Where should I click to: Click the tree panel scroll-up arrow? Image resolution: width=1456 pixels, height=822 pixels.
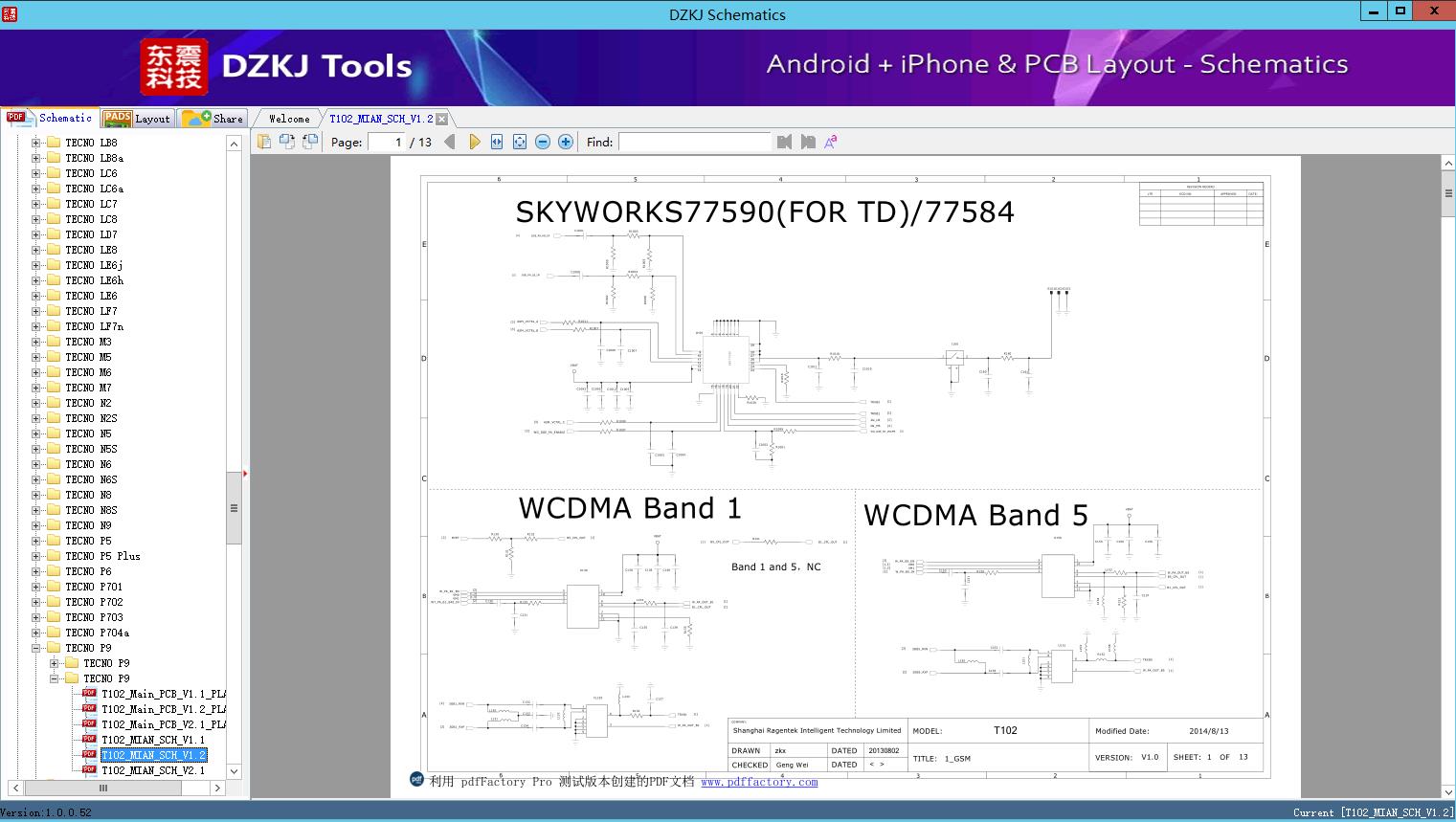tap(234, 144)
